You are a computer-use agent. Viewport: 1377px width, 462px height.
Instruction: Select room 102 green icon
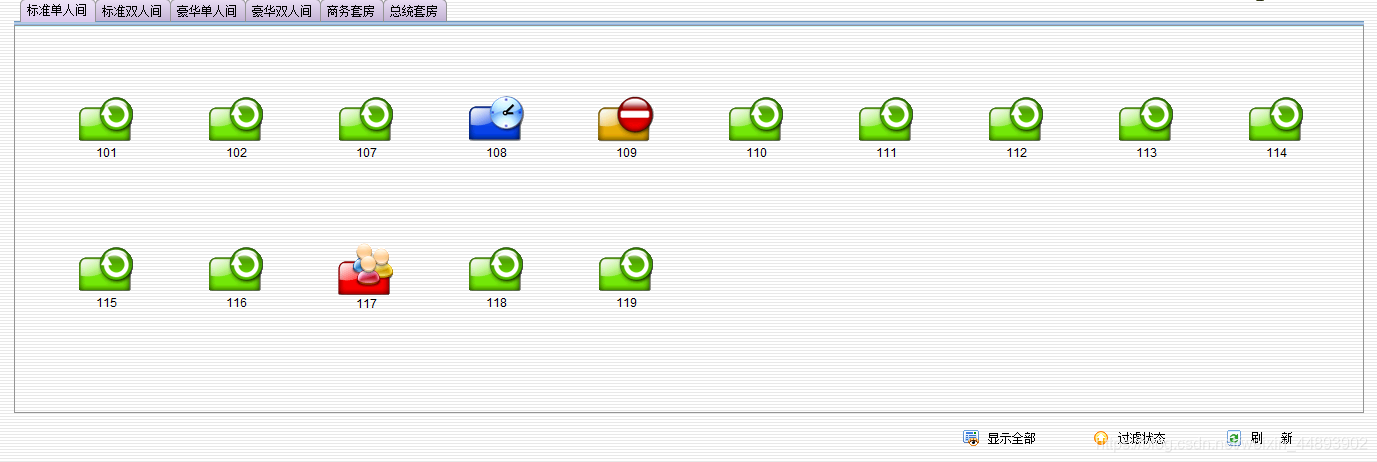[236, 119]
